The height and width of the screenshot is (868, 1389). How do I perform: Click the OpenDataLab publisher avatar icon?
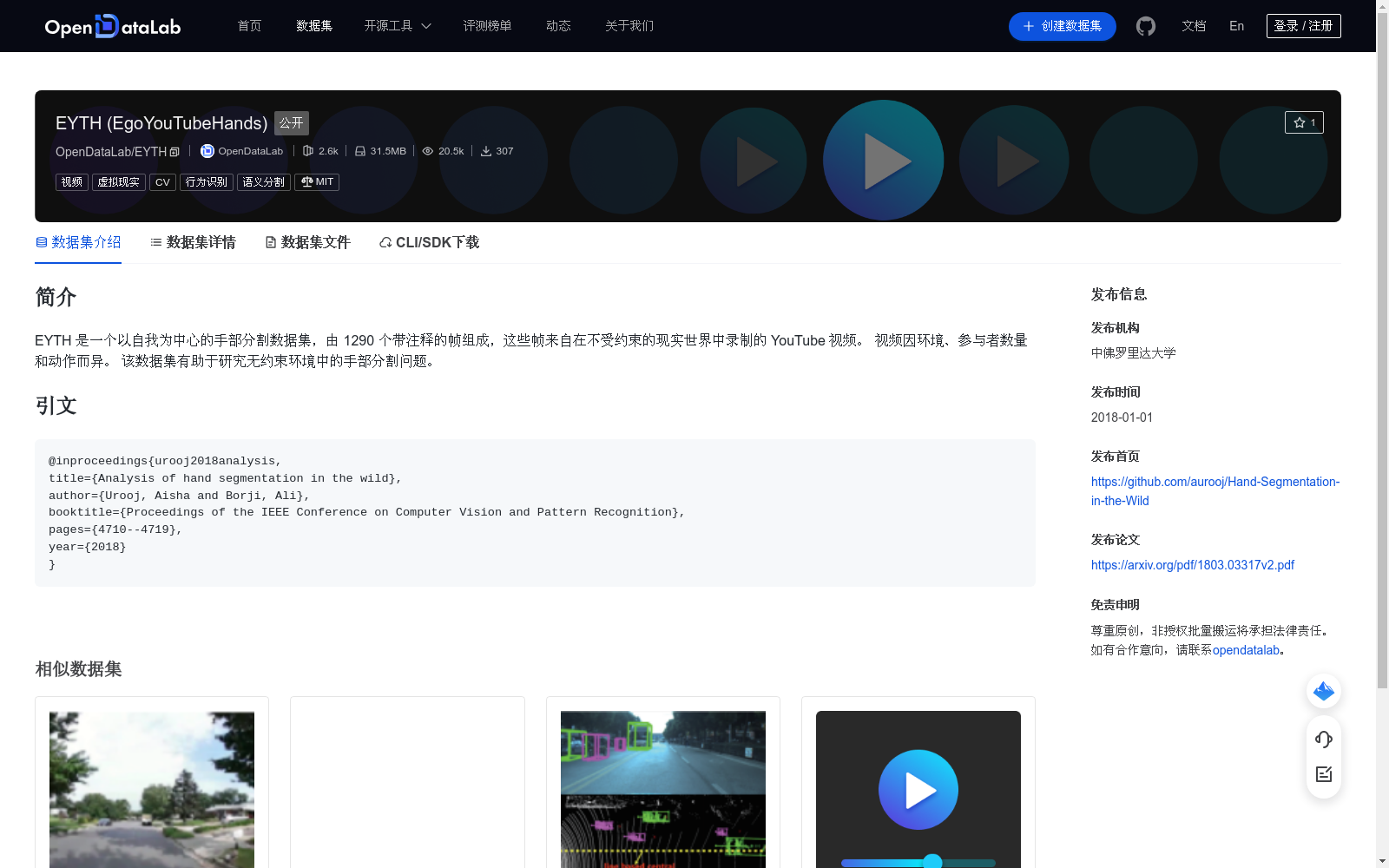tap(207, 151)
